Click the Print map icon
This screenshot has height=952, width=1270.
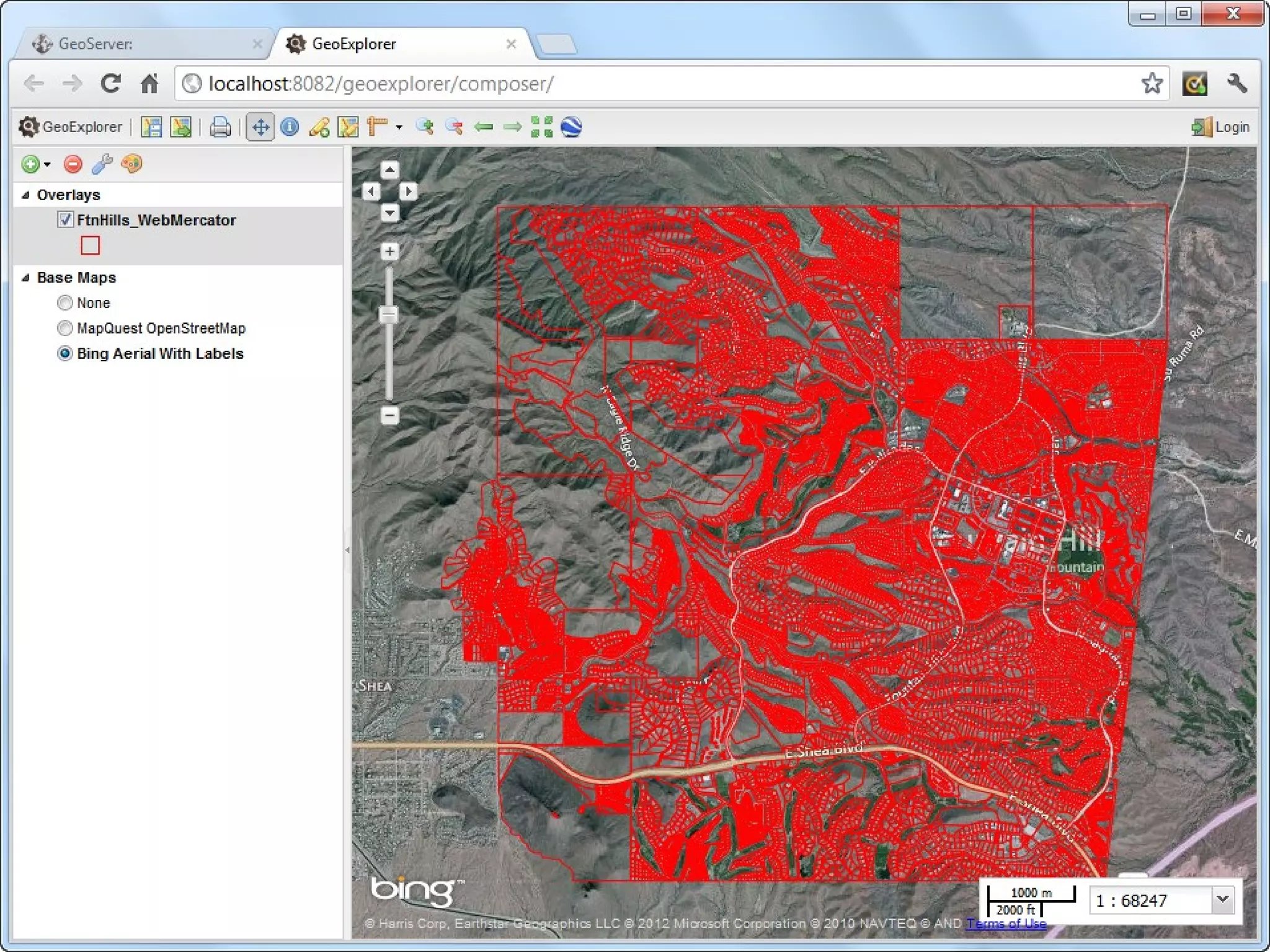(220, 127)
